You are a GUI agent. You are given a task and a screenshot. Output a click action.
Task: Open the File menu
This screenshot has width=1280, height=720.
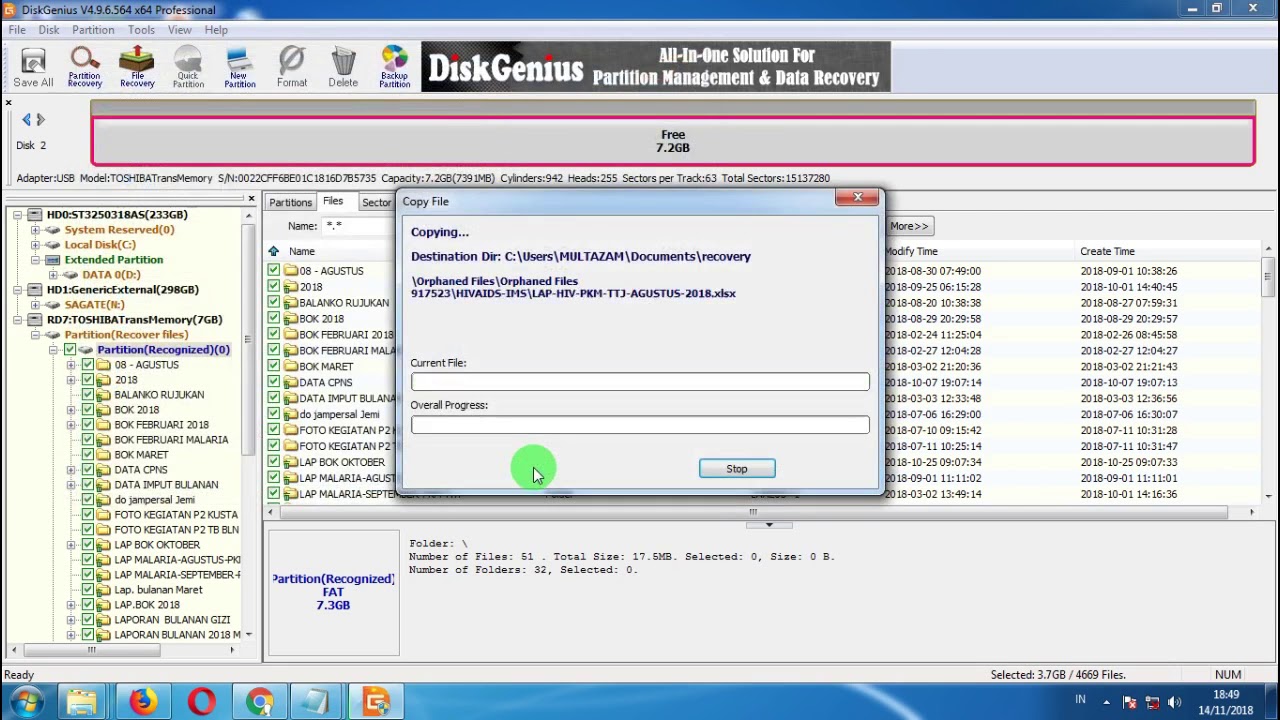click(17, 30)
